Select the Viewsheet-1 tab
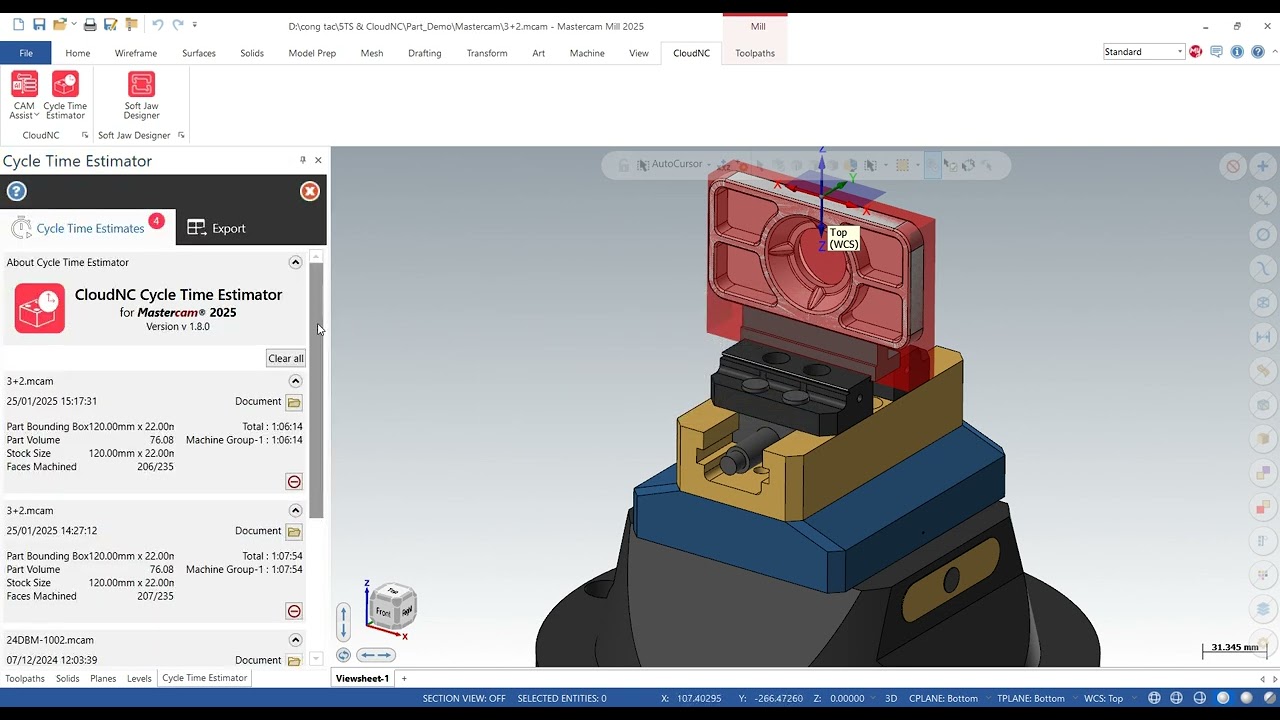The width and height of the screenshot is (1280, 720). point(362,678)
